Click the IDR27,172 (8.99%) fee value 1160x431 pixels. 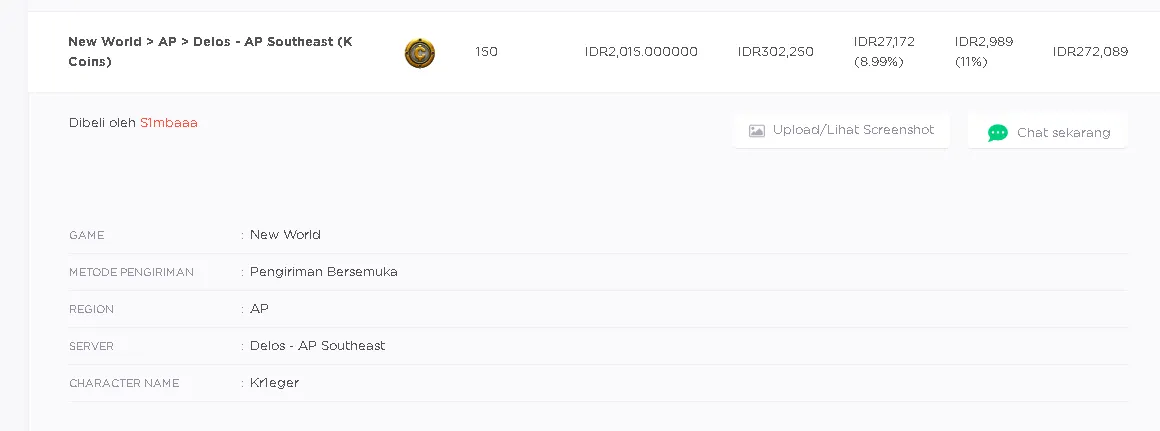pyautogui.click(x=884, y=52)
